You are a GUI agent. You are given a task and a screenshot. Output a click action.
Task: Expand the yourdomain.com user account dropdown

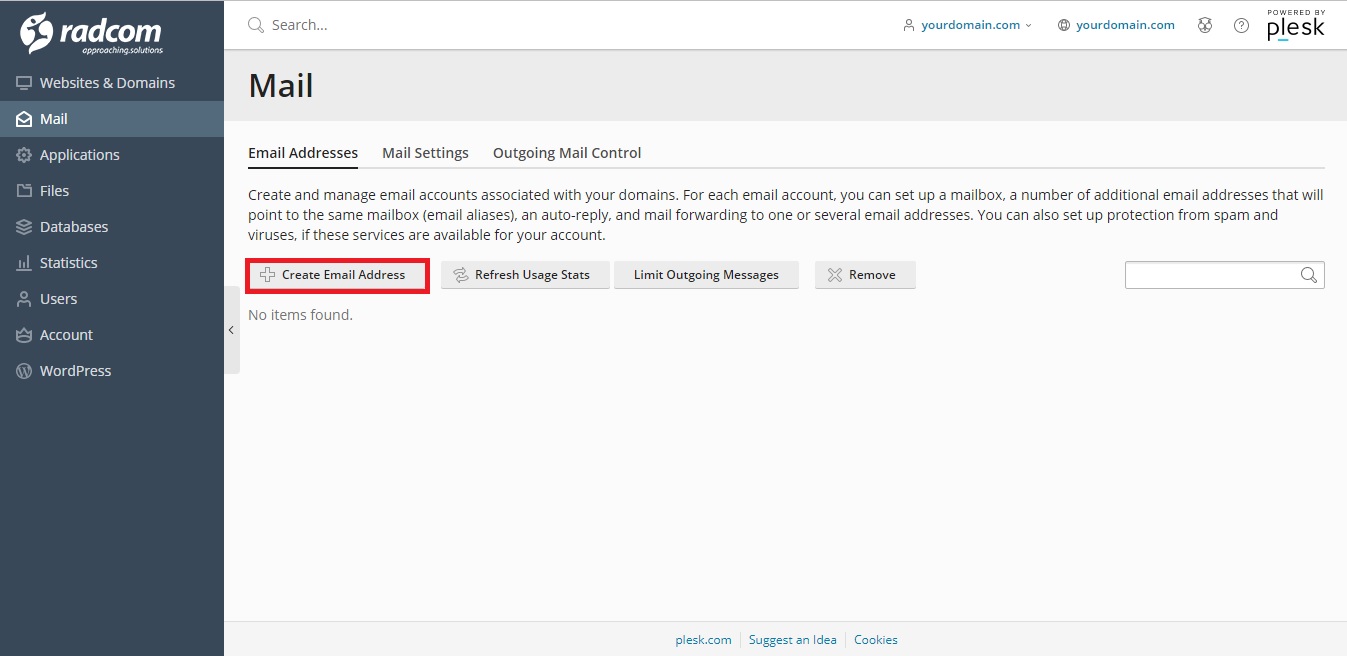click(968, 25)
